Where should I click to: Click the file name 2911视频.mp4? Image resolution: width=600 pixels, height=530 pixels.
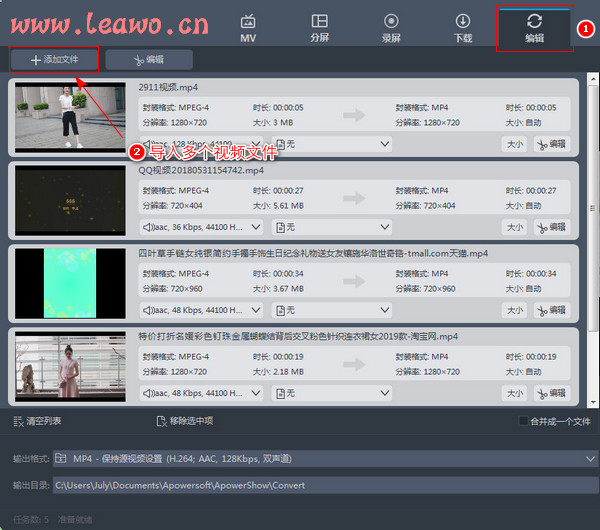click(x=168, y=87)
